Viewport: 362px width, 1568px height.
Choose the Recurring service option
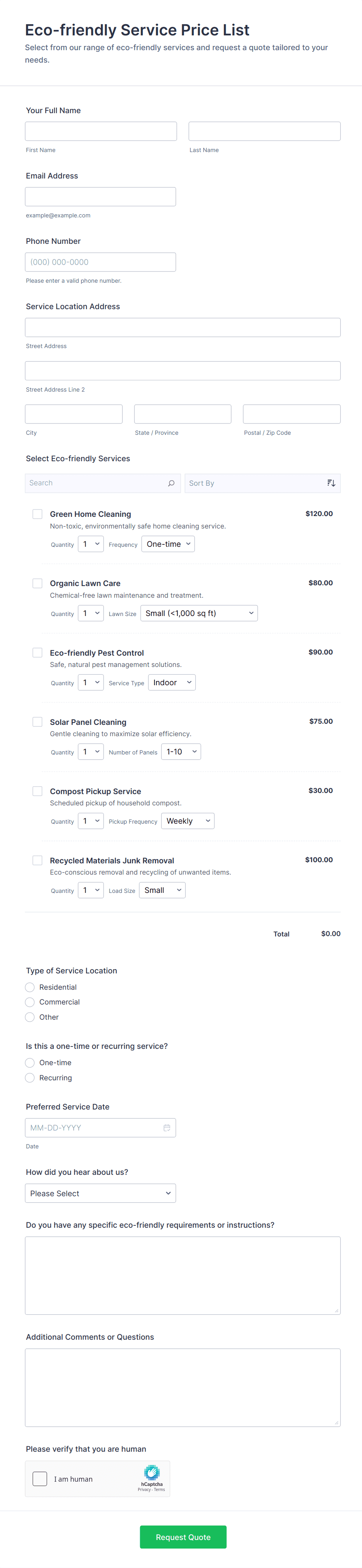30,1078
